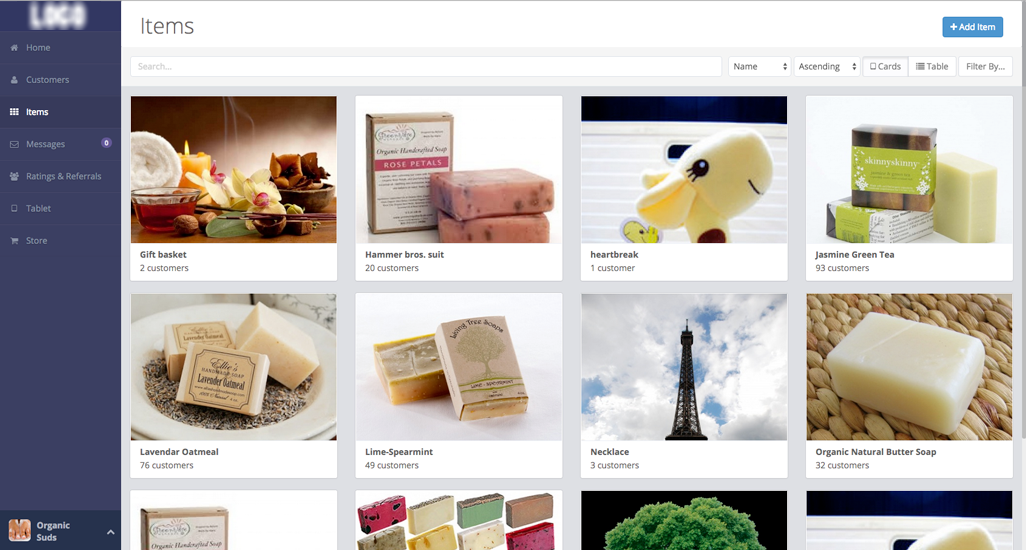Open the Organic Natural Butter Soap image
The image size is (1026, 550).
909,367
